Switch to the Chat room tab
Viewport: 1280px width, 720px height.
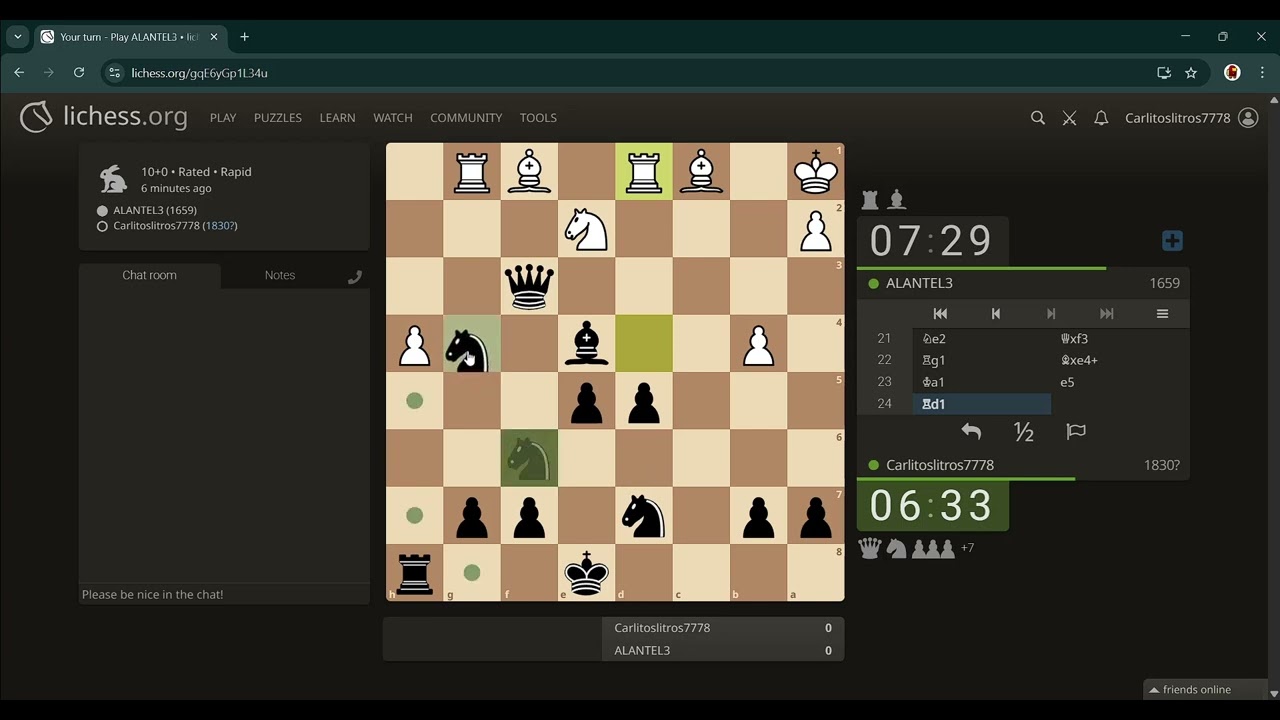(149, 275)
